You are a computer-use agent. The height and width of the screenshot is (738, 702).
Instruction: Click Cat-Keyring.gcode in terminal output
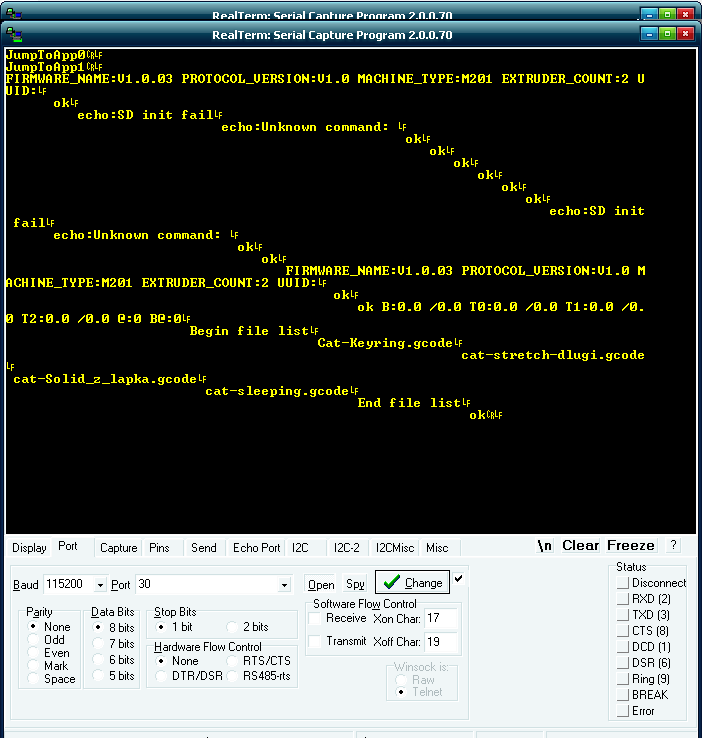[x=385, y=343]
